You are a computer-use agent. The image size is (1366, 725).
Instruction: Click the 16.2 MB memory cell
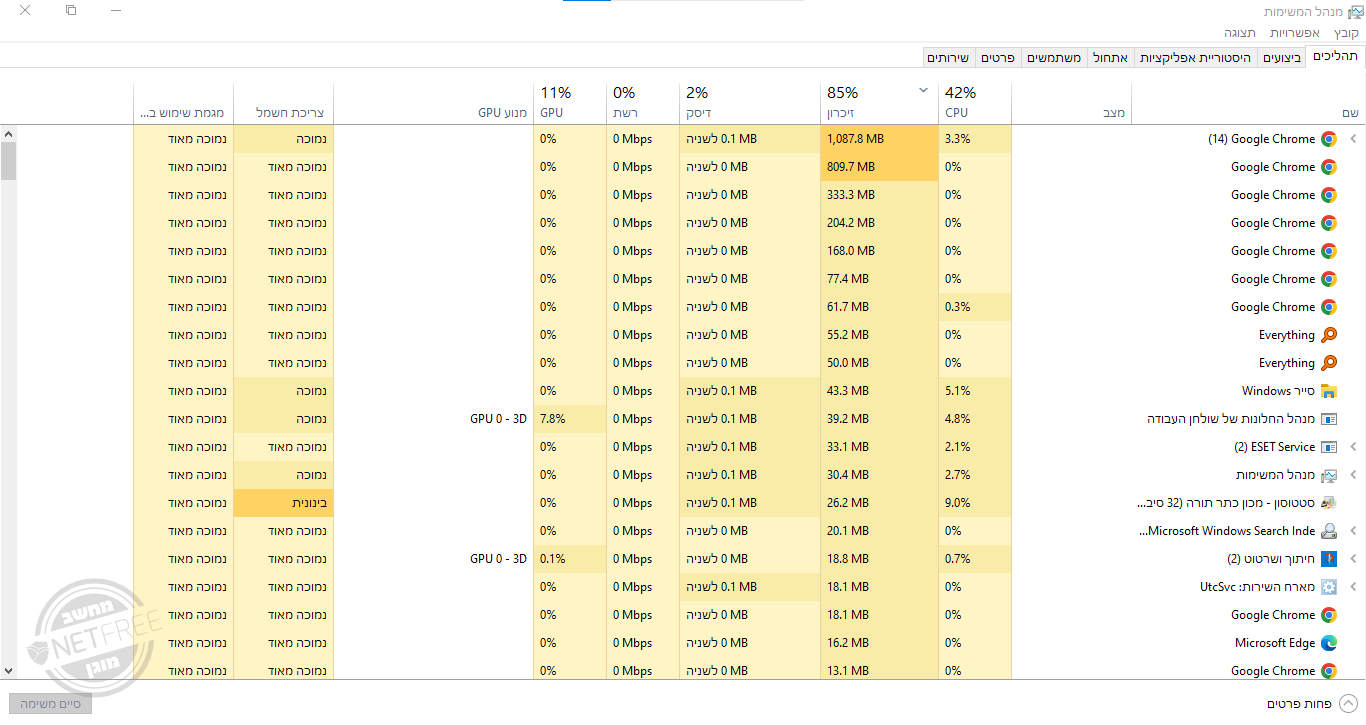879,643
